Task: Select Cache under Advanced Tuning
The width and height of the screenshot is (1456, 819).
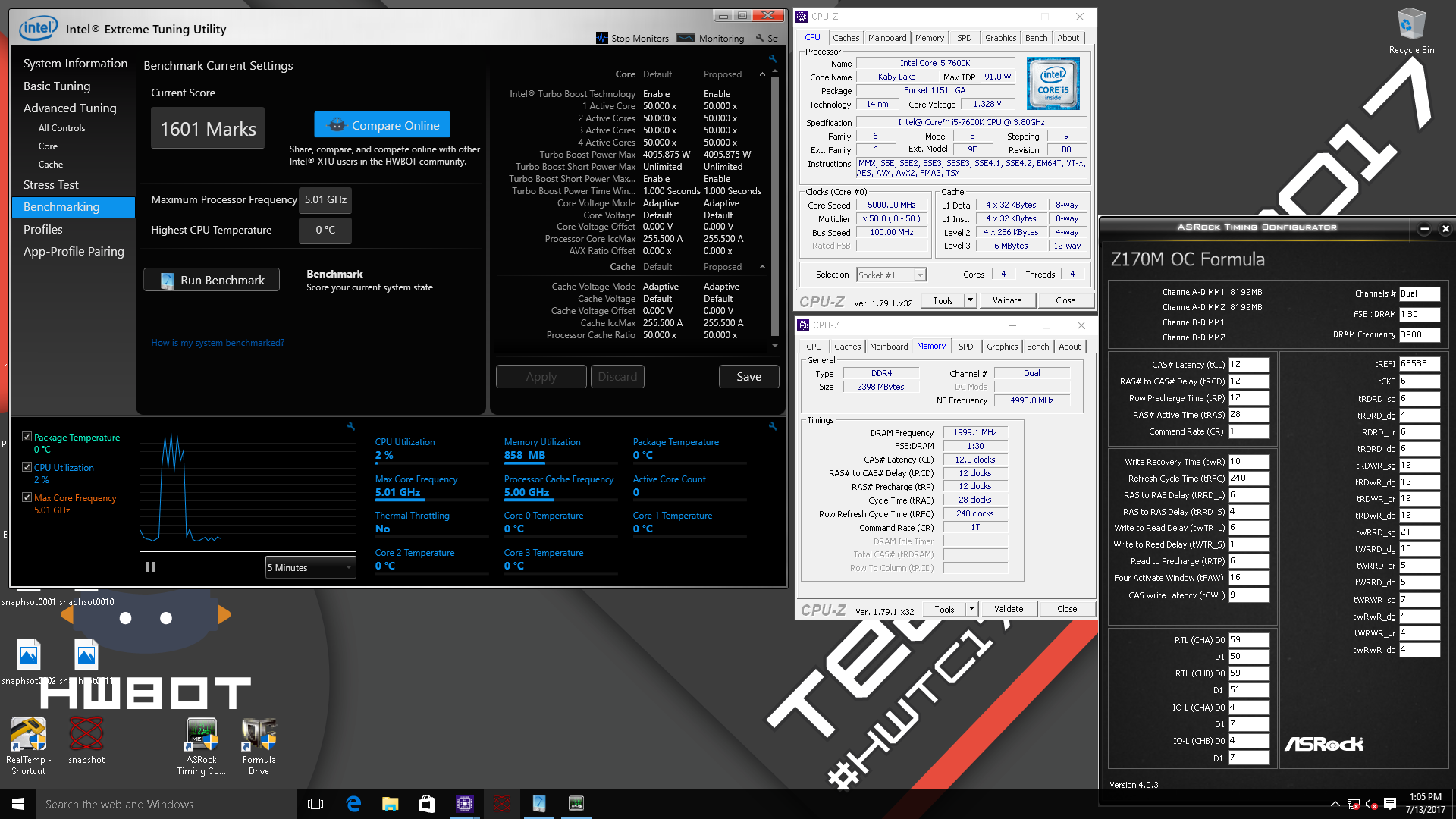Action: [x=51, y=165]
